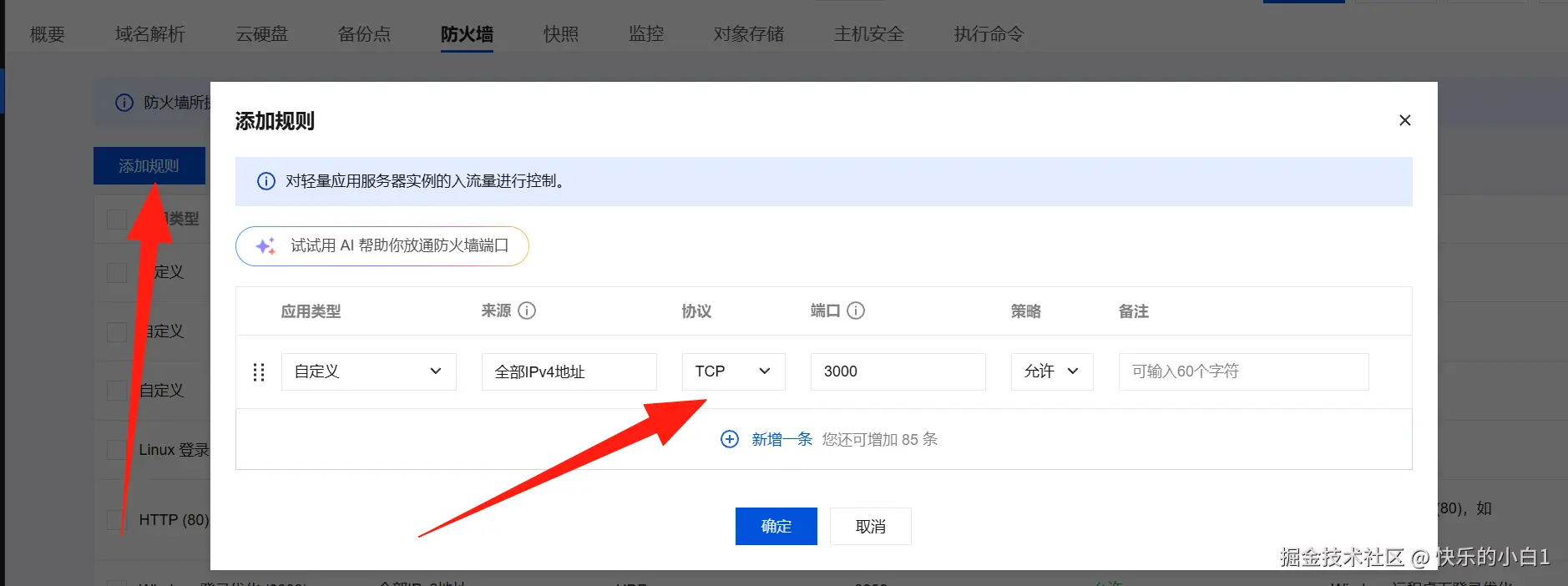
Task: Switch to the 概要 tab
Action: (x=48, y=34)
